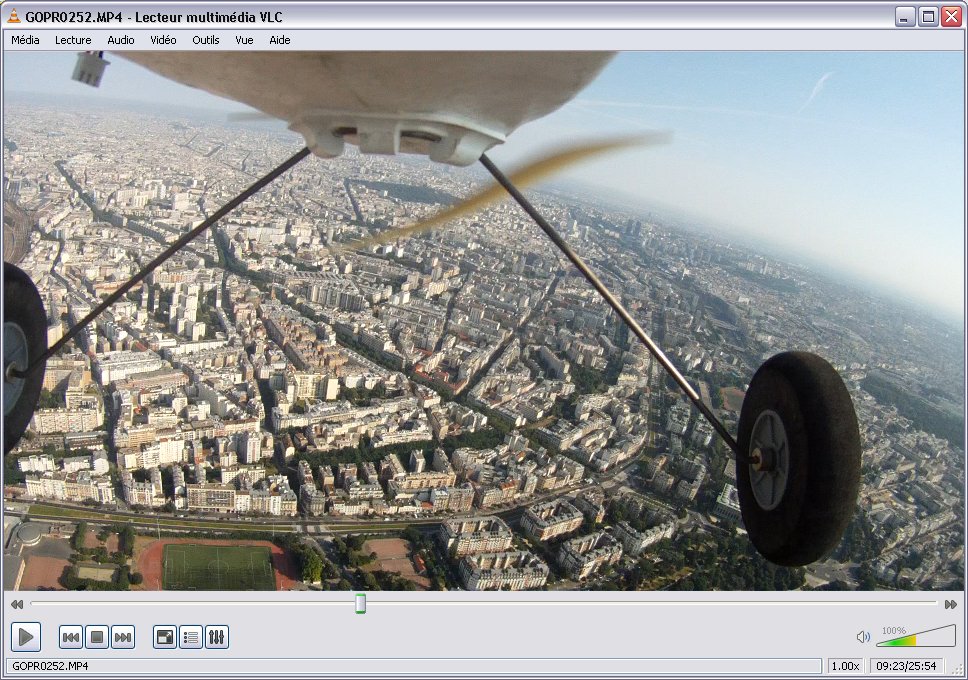Skip to the next media item
Image resolution: width=968 pixels, height=680 pixels.
[x=123, y=637]
